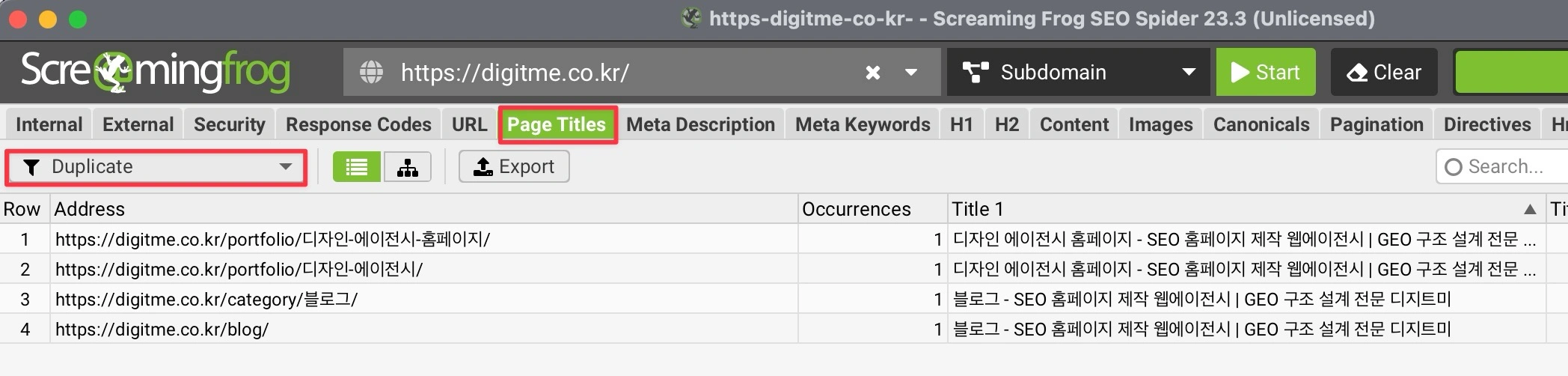
Task: Open the Duplicate filter dropdown
Action: point(156,167)
